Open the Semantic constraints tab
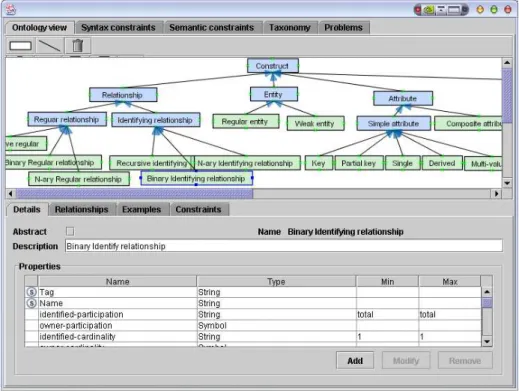This screenshot has width=519, height=391. (x=212, y=28)
